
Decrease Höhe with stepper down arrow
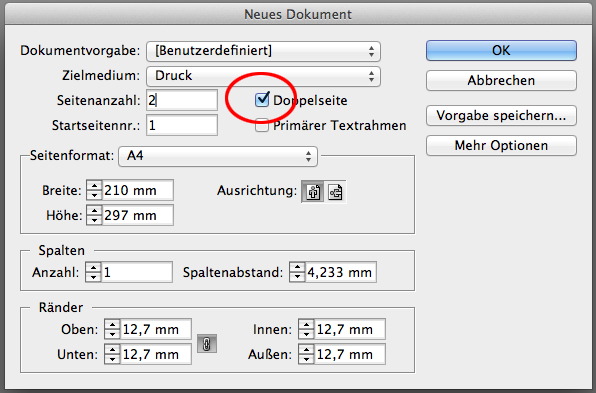(94, 220)
